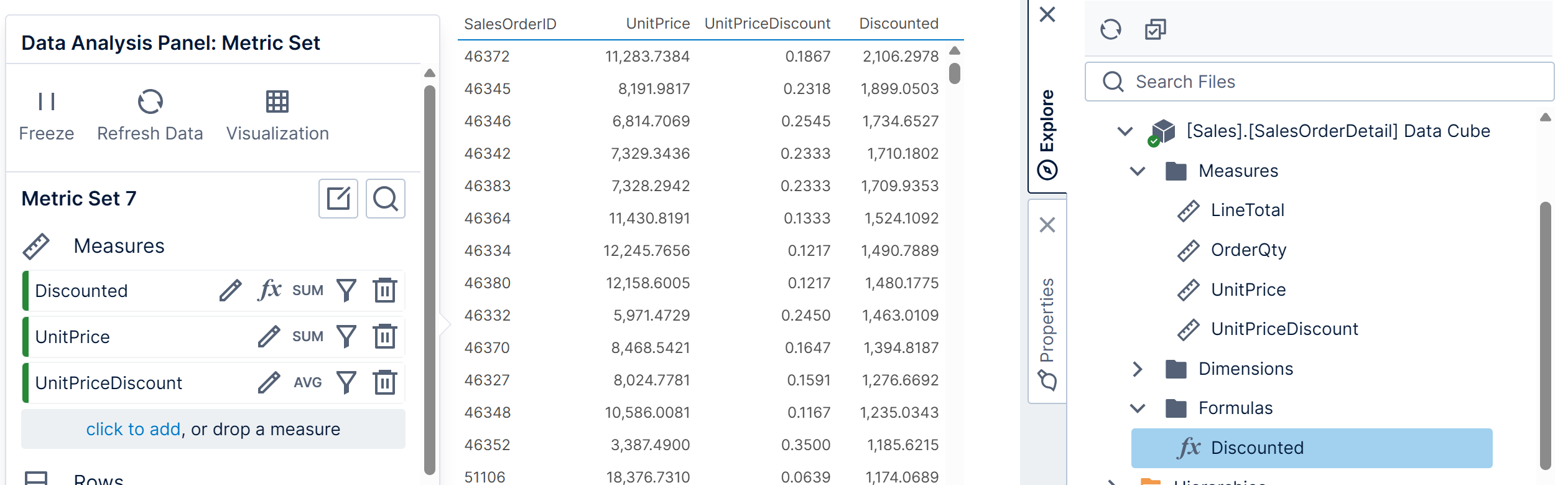Expand the Dimensions folder
The image size is (1568, 485).
click(1138, 369)
